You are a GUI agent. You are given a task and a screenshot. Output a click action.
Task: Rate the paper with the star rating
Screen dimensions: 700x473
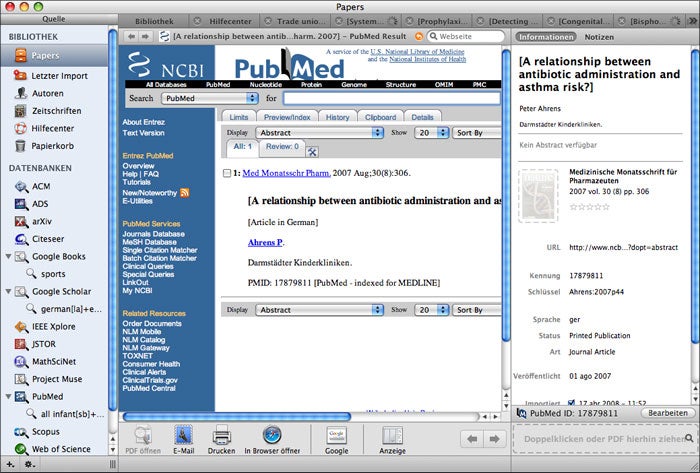589,207
